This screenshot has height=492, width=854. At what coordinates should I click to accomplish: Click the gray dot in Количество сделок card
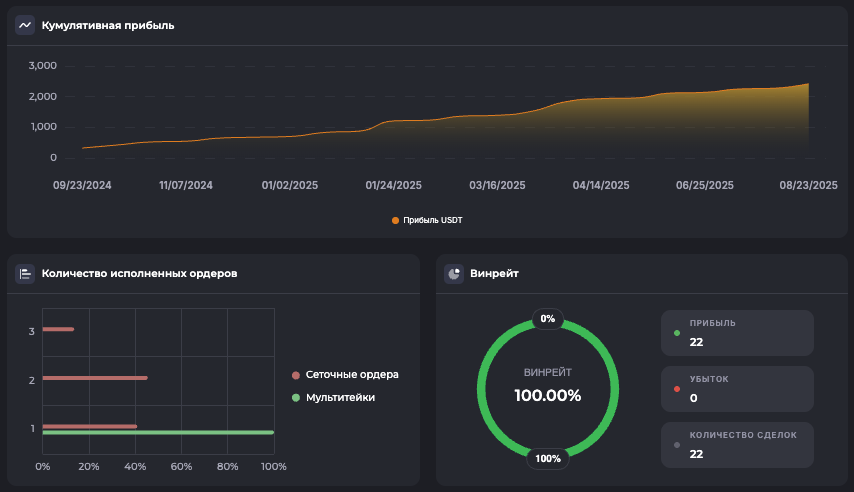[x=677, y=445]
